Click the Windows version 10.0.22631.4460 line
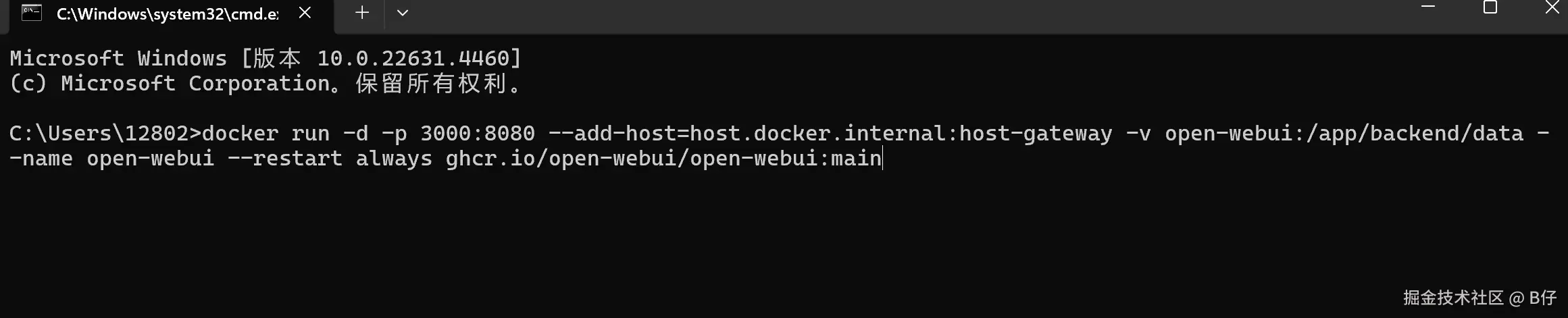The image size is (1568, 318). [265, 58]
